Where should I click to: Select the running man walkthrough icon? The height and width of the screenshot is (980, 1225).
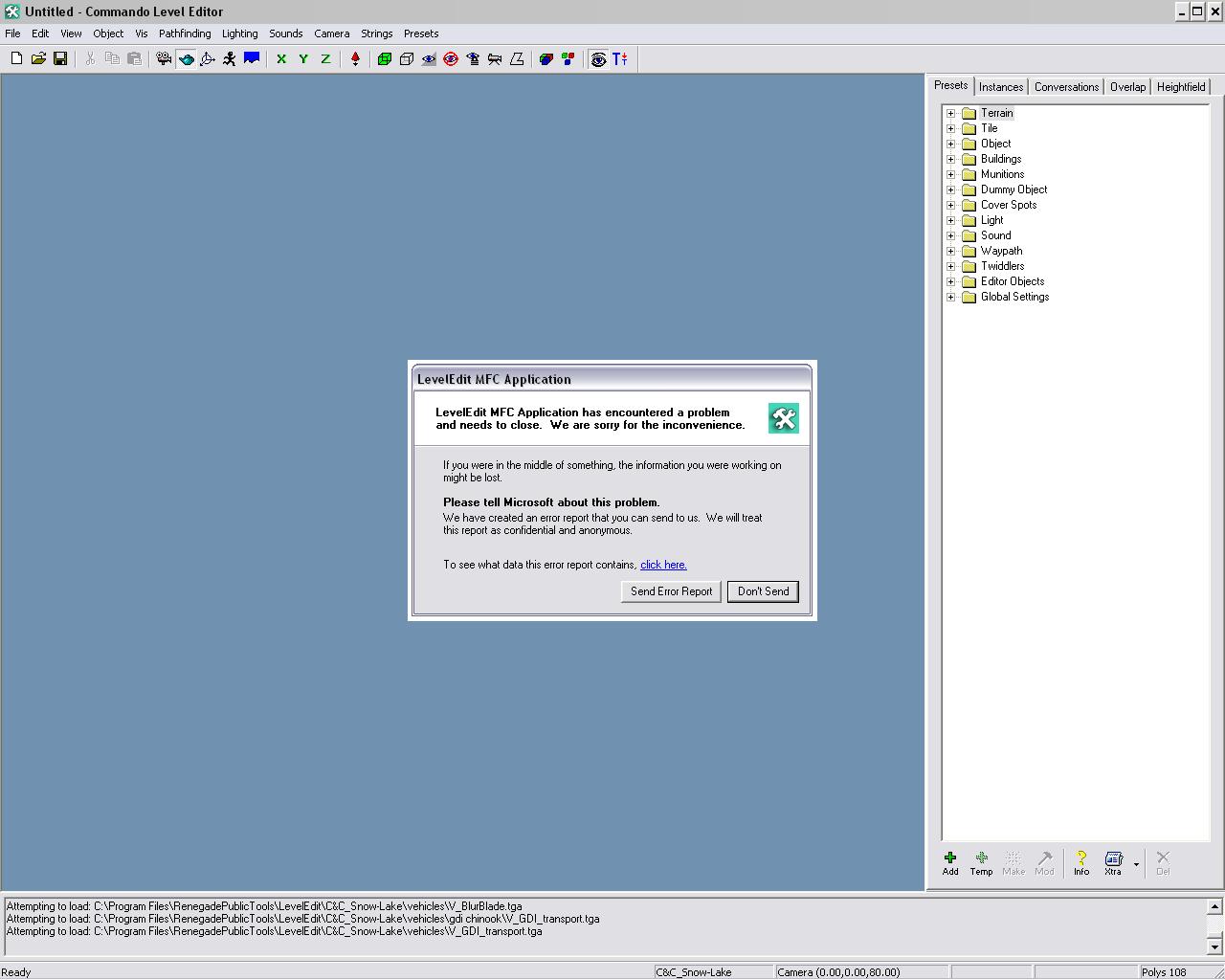[x=230, y=59]
